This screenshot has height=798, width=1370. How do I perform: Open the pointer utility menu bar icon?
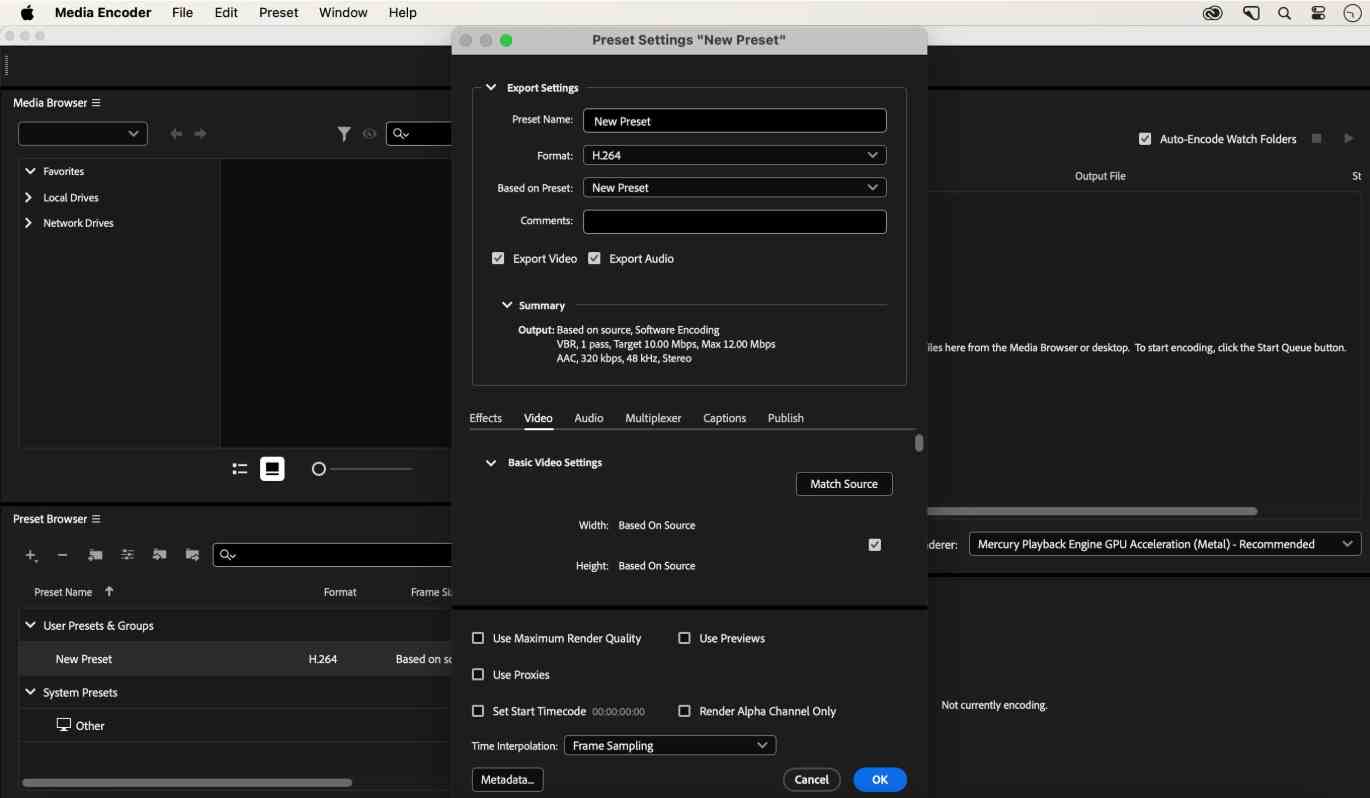click(1251, 13)
